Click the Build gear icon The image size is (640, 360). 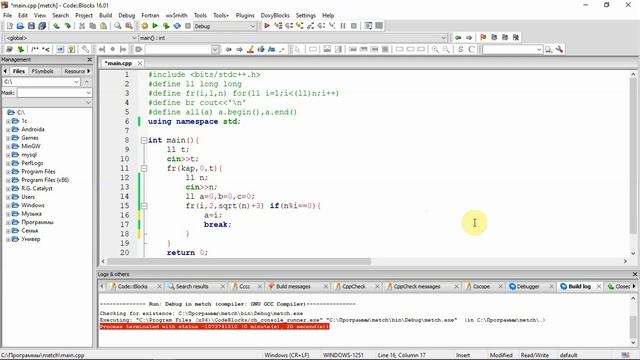tap(144, 26)
